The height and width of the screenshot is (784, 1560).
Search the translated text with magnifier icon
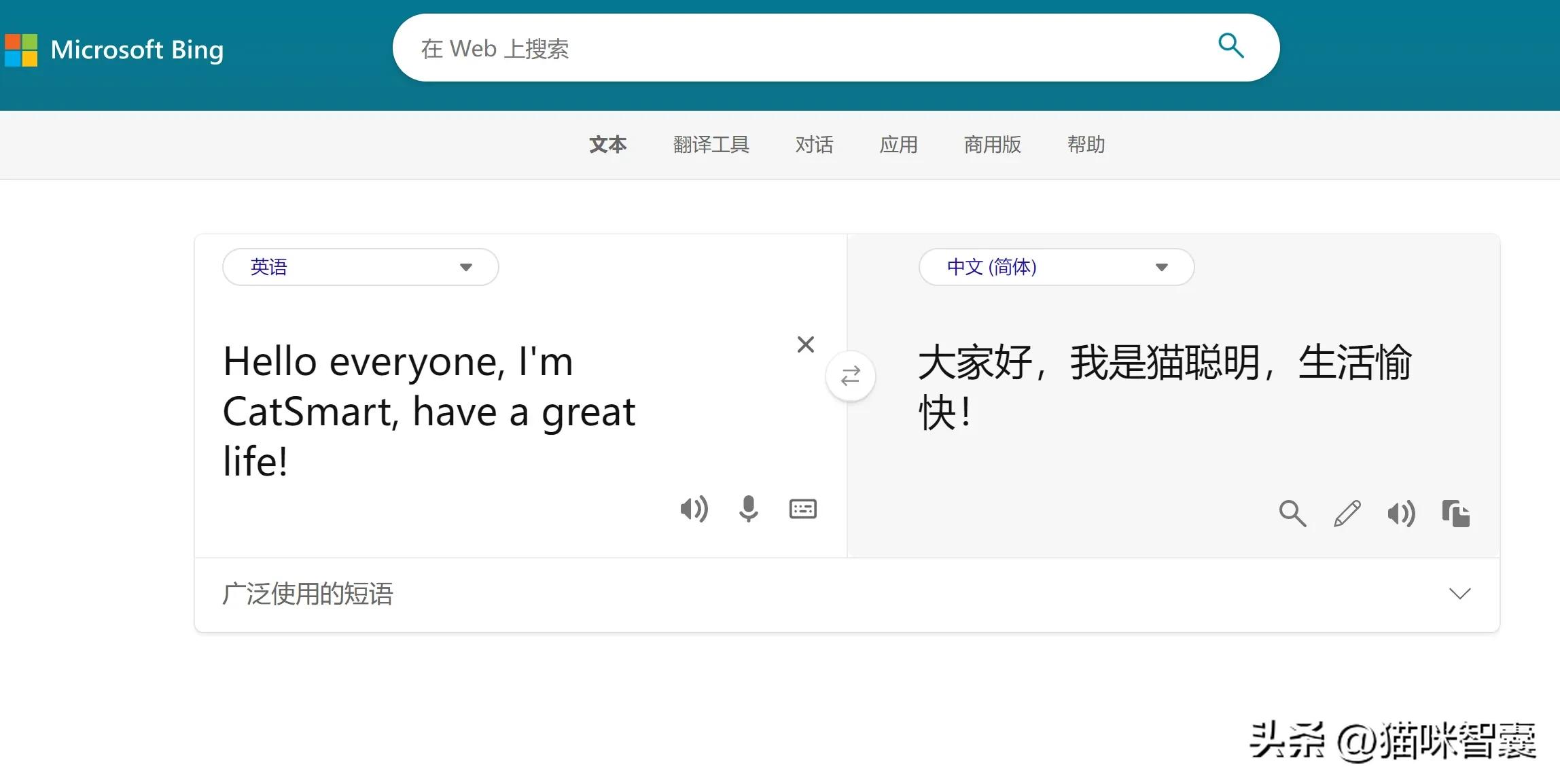(1292, 514)
